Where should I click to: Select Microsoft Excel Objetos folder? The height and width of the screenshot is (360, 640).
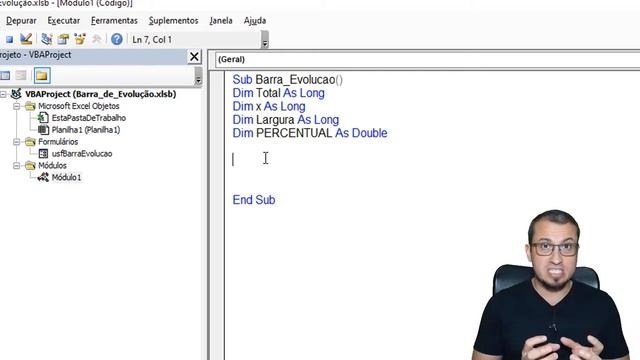[79, 106]
